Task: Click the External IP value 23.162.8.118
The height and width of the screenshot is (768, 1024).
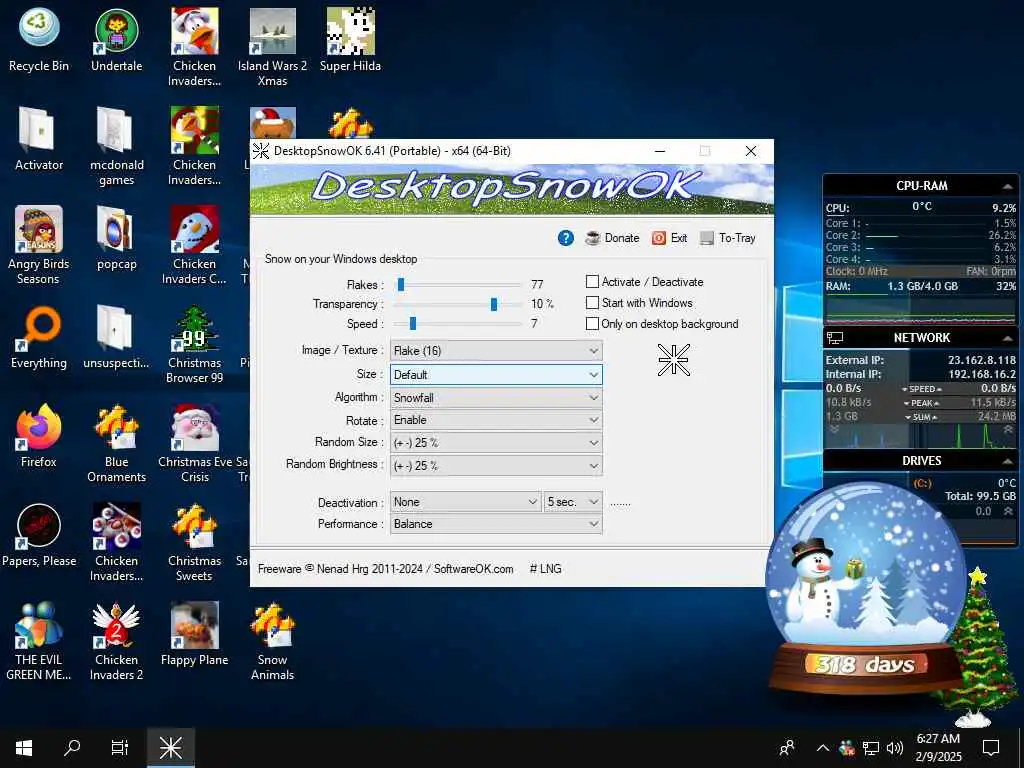Action: click(982, 360)
